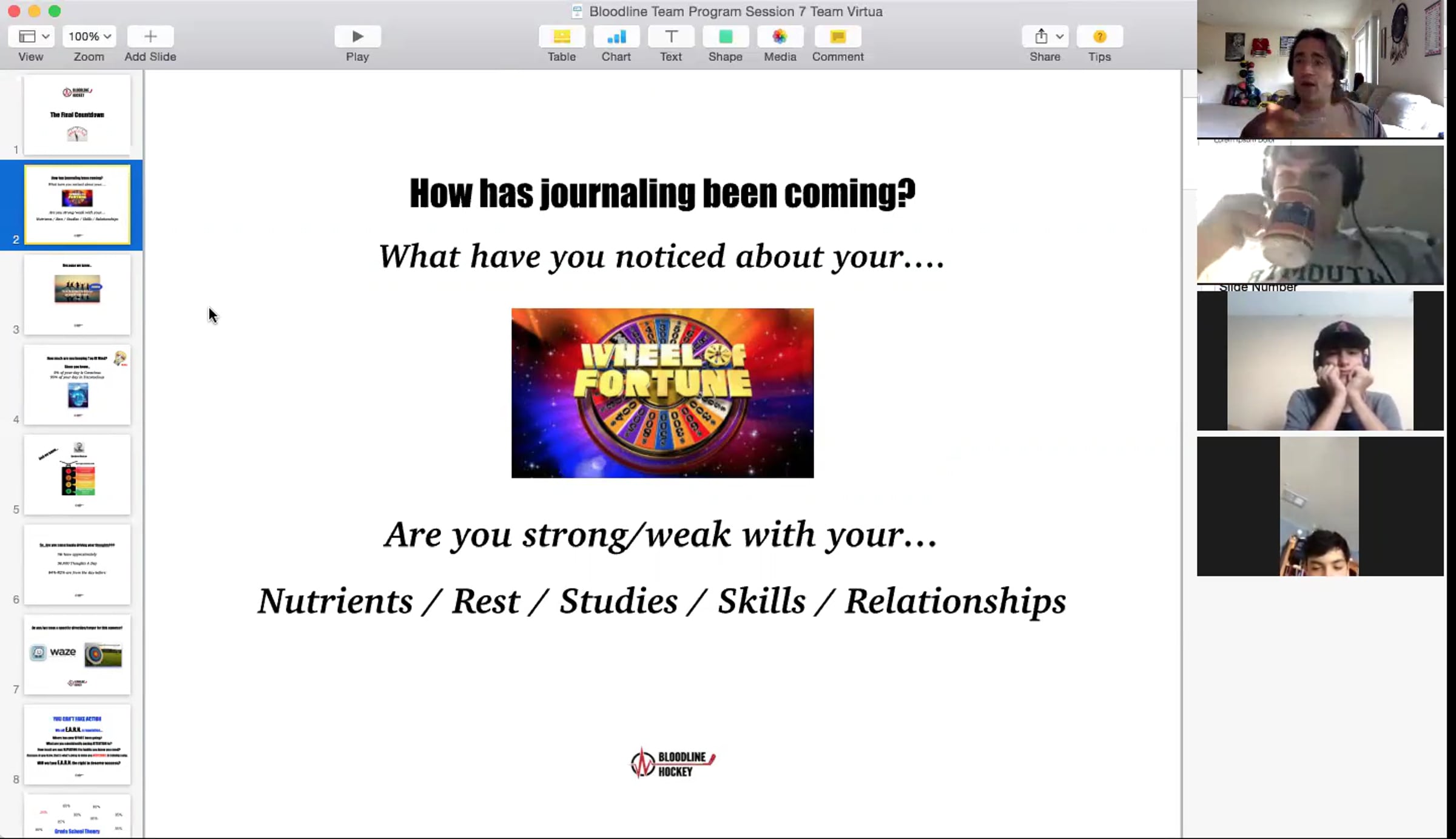Screen dimensions: 1456x839
Task: Select slide 5 thumbnail with traffic light
Action: coord(77,474)
